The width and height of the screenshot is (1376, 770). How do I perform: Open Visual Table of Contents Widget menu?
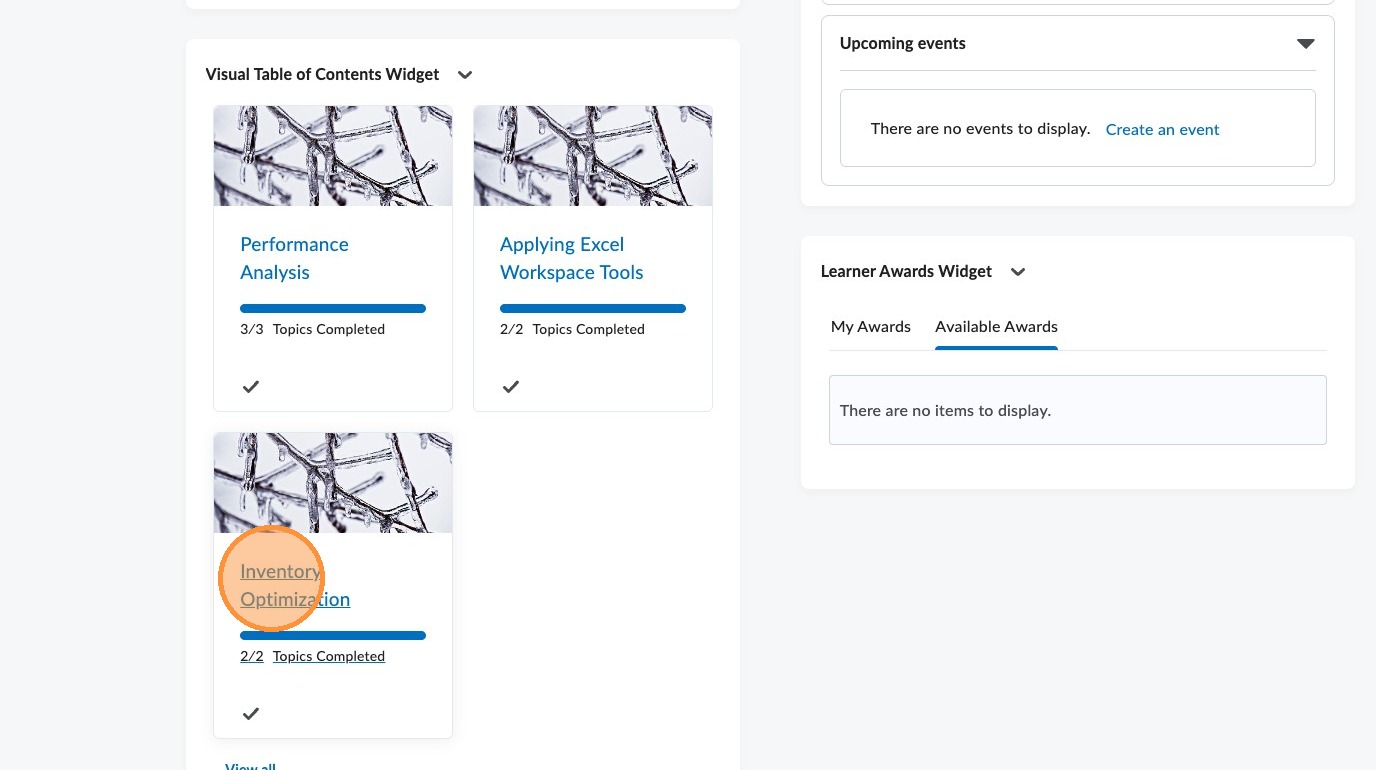click(x=465, y=75)
